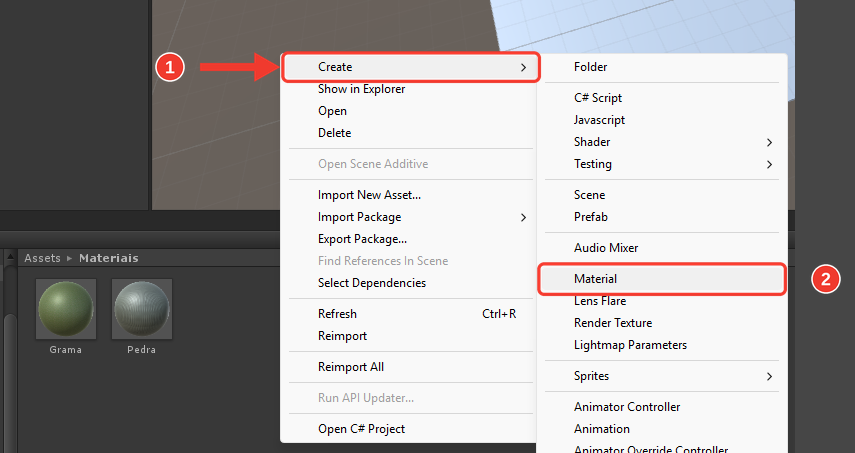
Task: Create a new Animation
Action: tap(662, 429)
